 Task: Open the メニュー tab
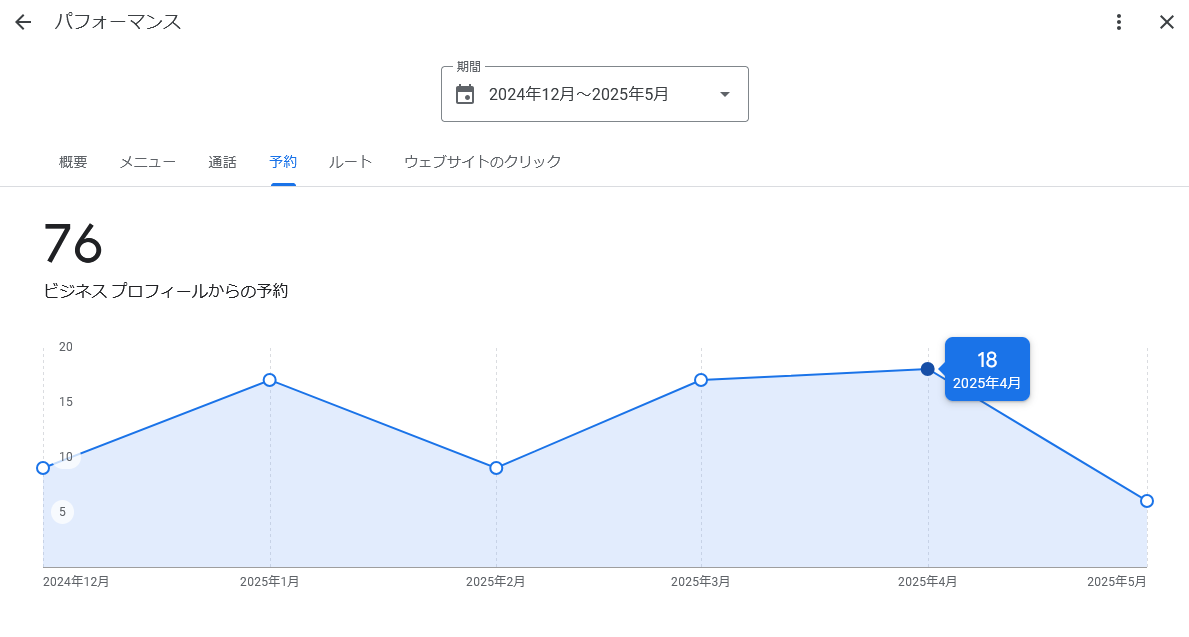(x=148, y=162)
